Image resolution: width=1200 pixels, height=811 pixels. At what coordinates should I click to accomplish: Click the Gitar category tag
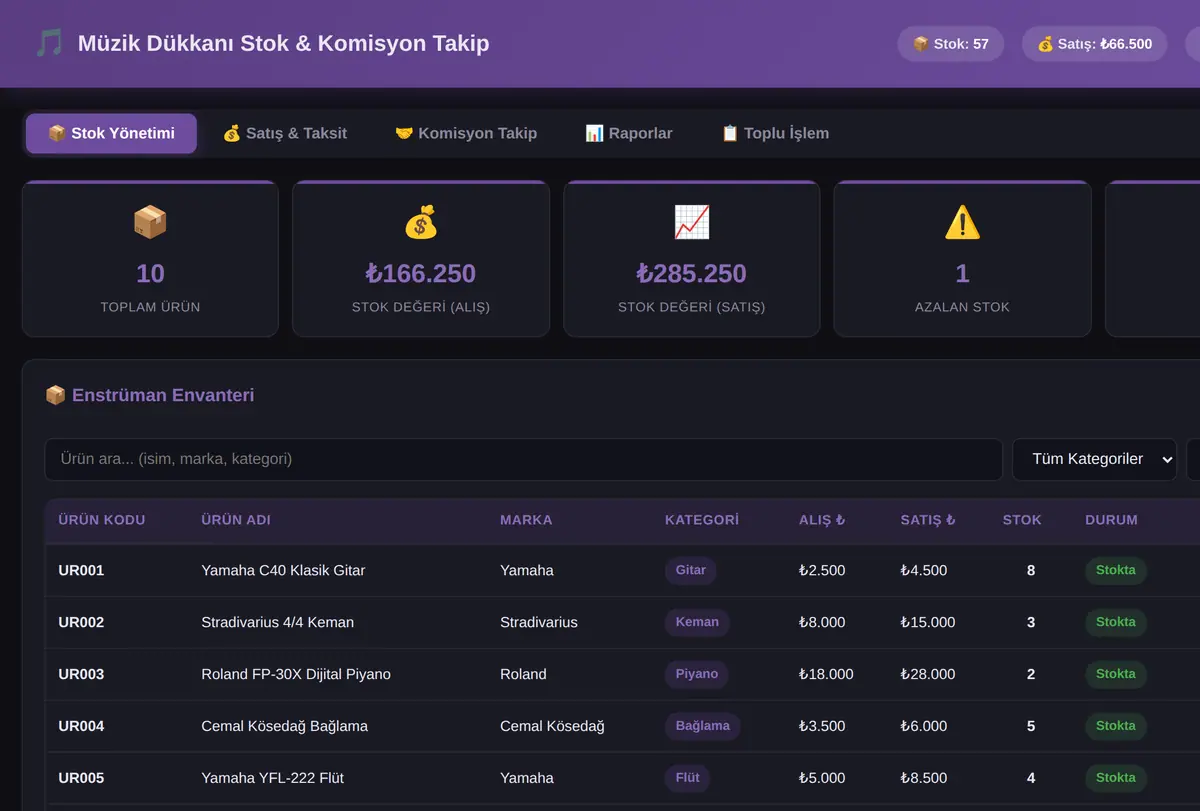pos(691,570)
